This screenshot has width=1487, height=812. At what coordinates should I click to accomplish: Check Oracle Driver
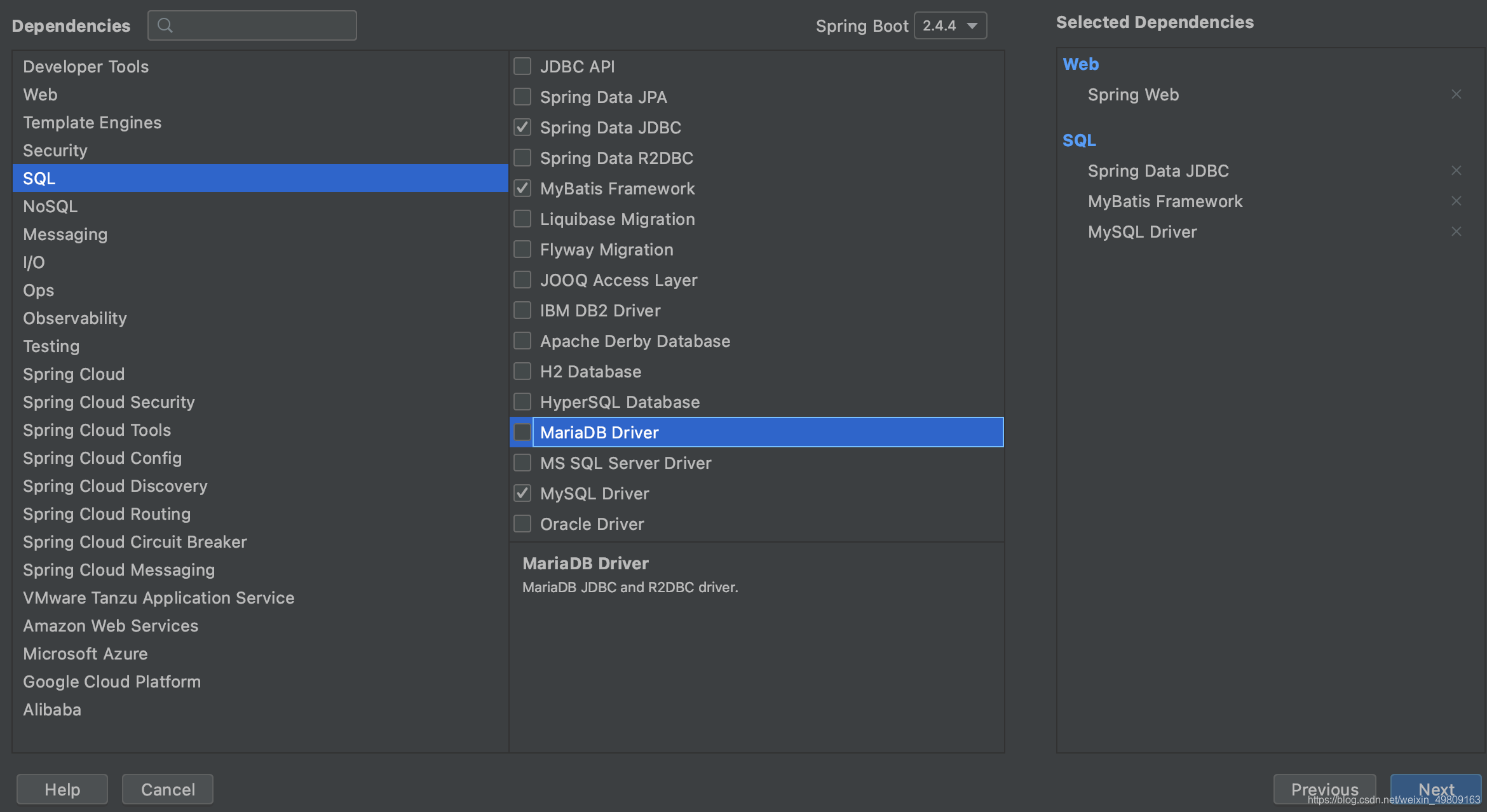tap(522, 524)
